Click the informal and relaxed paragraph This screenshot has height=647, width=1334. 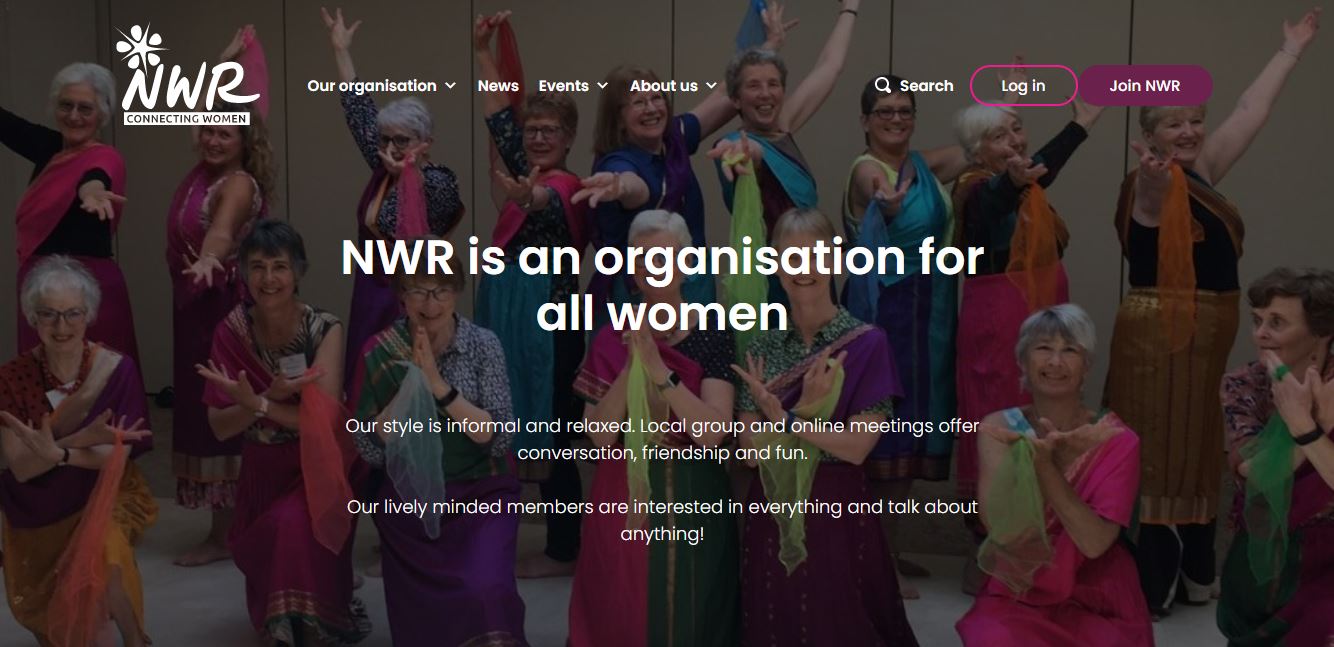pos(662,439)
